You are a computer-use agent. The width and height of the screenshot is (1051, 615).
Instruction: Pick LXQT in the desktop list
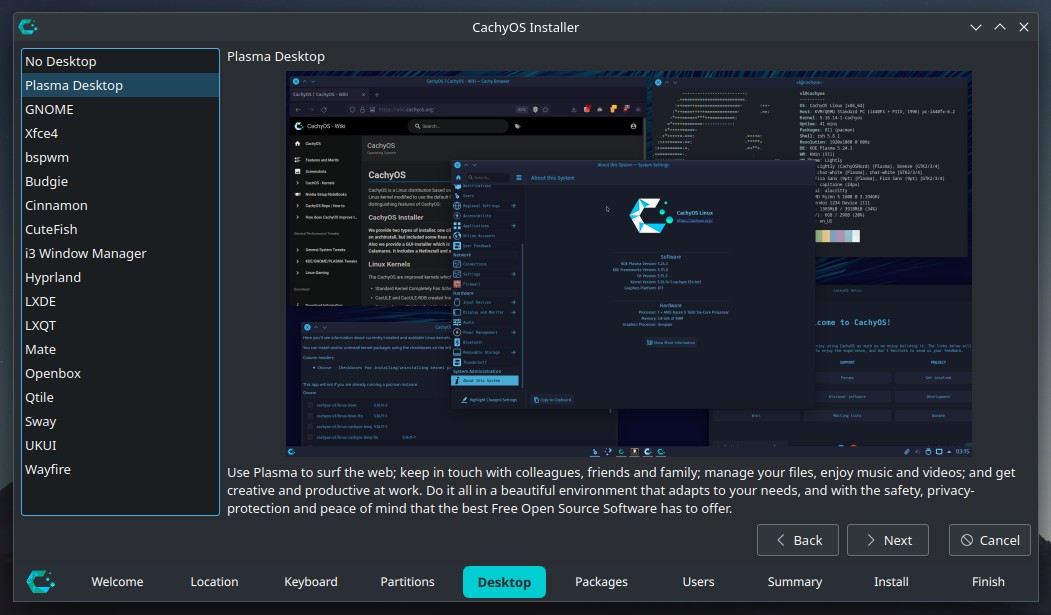coord(120,326)
